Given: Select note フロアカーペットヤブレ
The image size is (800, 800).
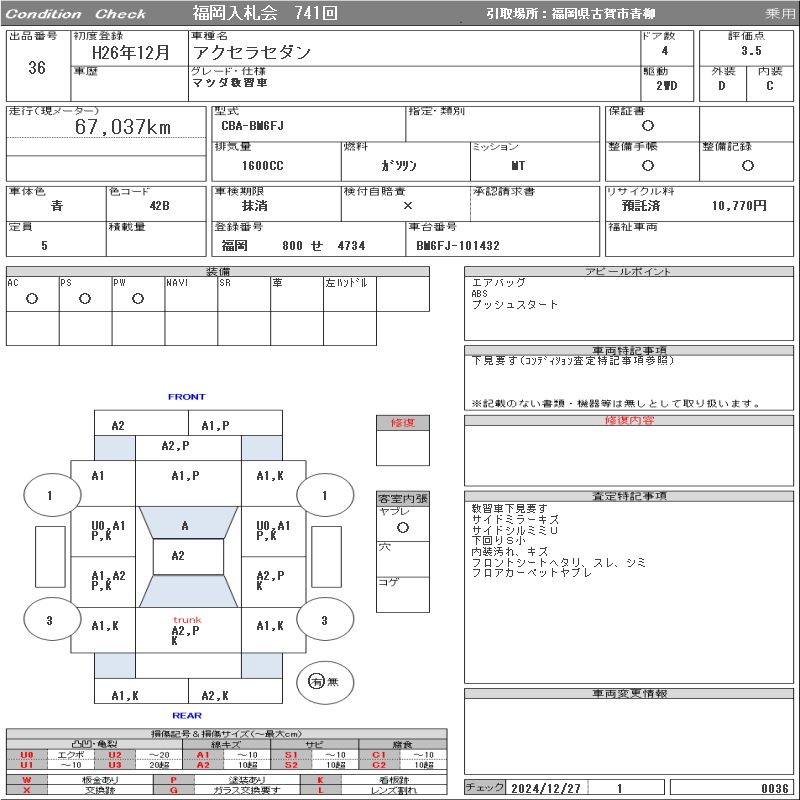Looking at the screenshot, I should (531, 573).
